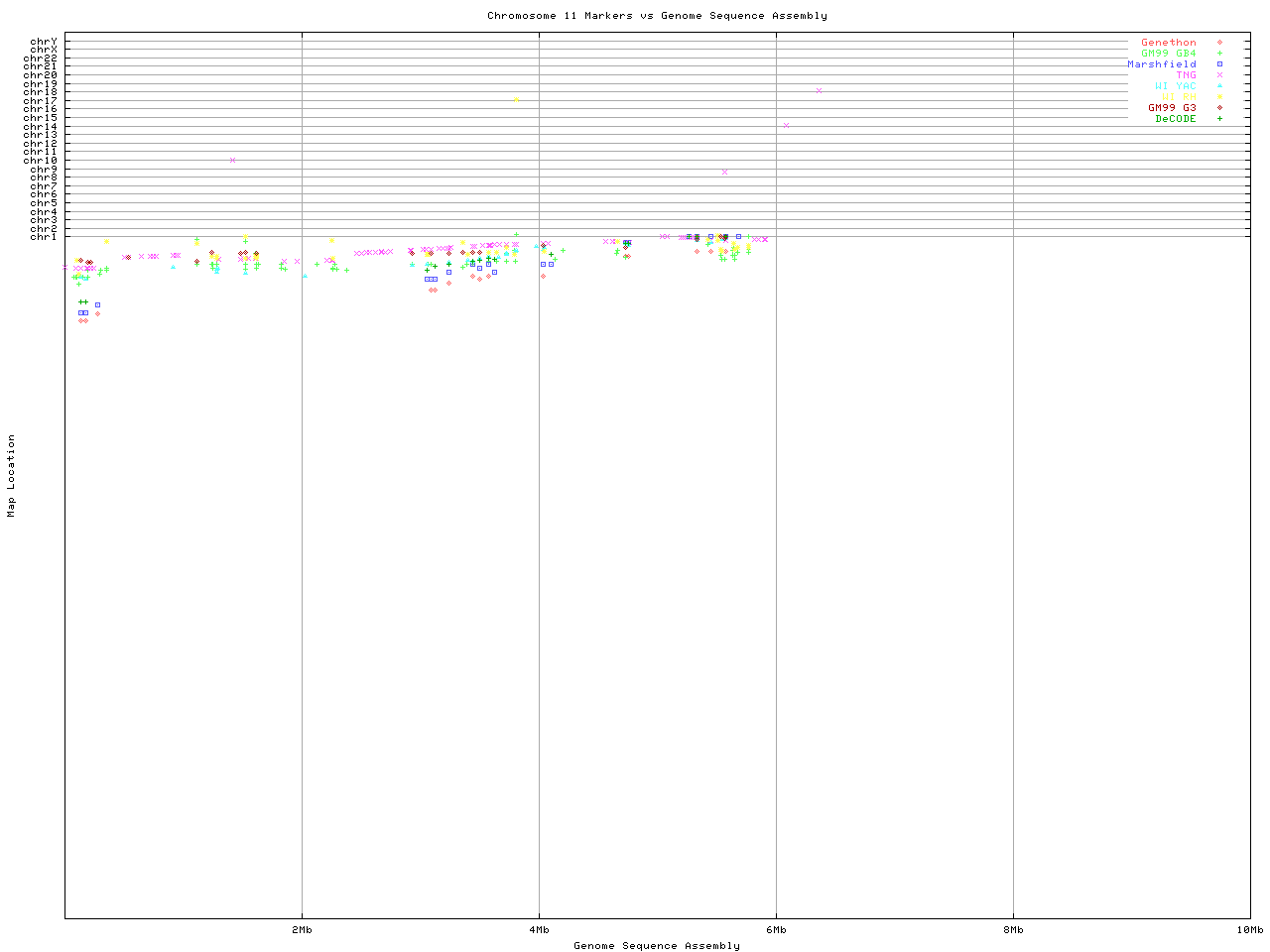Click the Marshfield legend text

(1161, 64)
